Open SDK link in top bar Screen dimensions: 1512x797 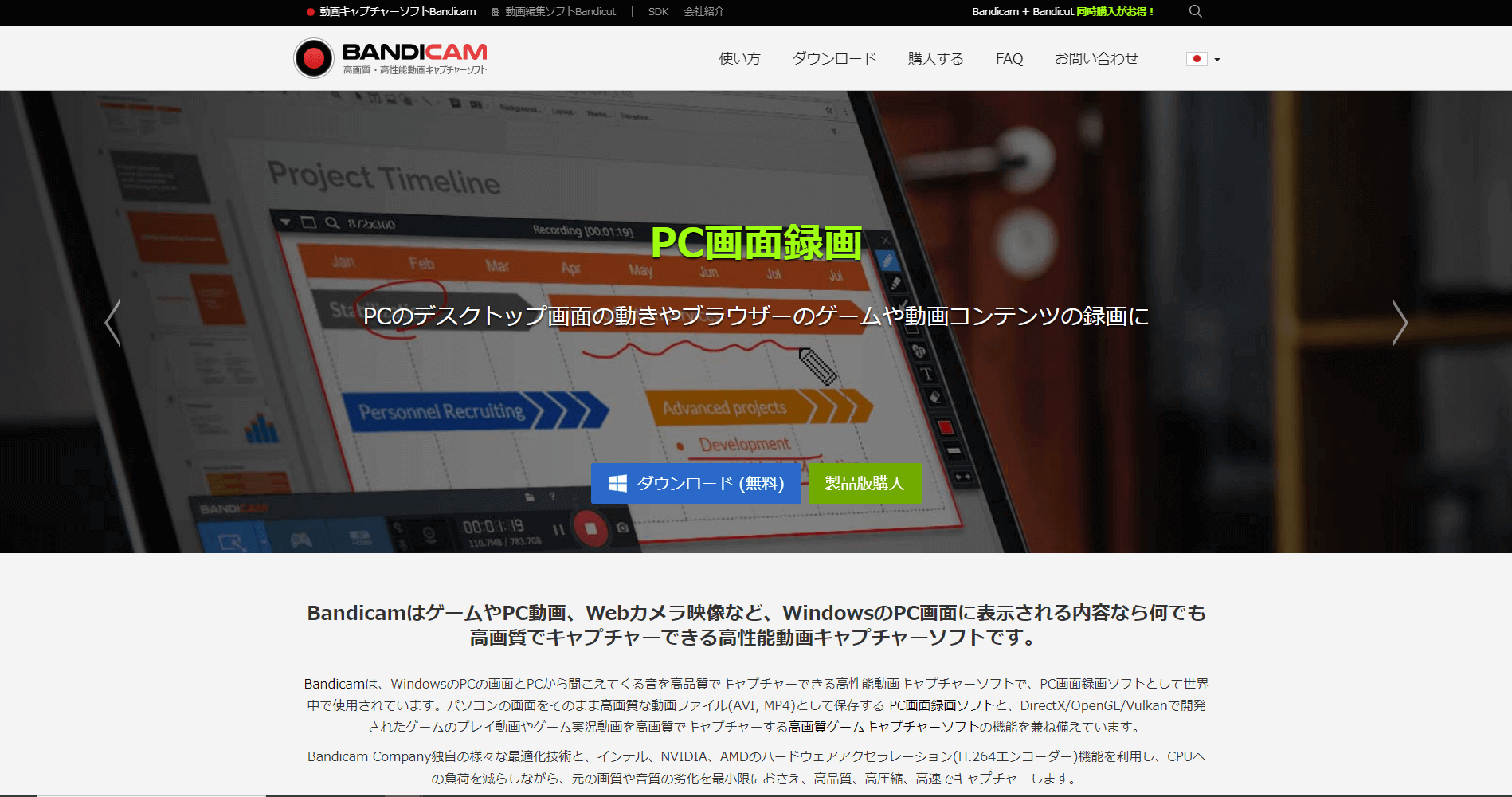point(658,11)
